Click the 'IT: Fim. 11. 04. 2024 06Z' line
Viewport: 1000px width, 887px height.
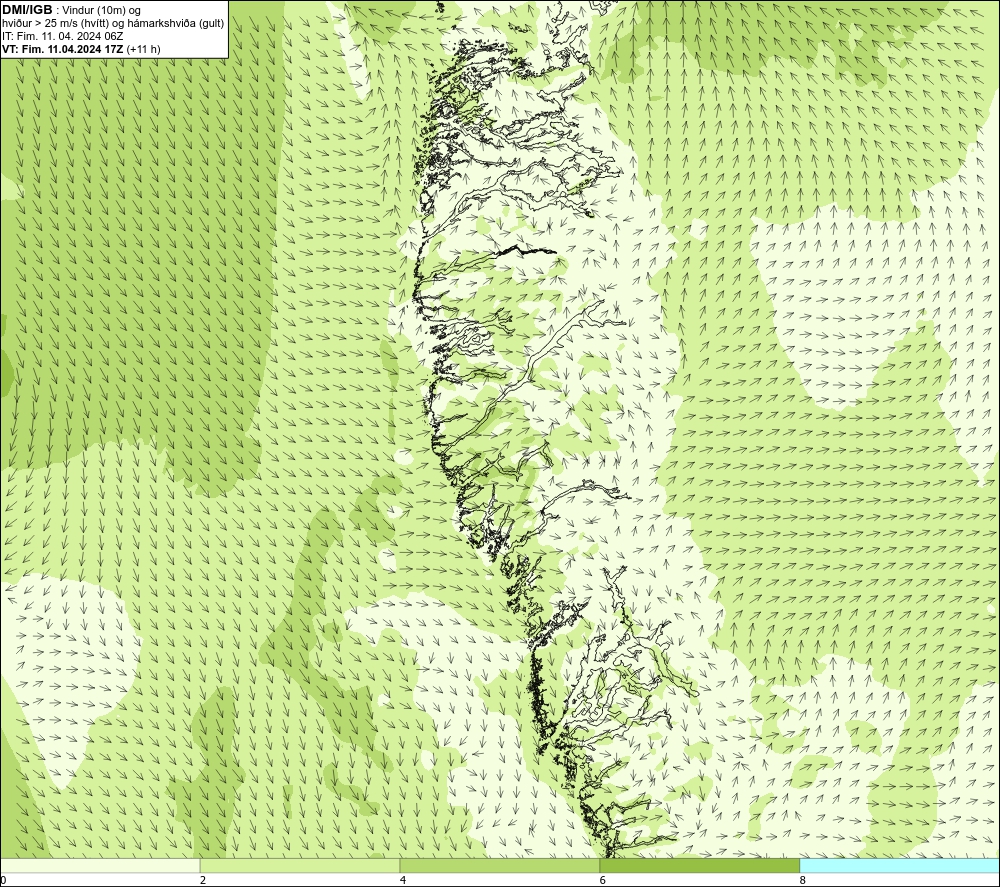(62, 36)
